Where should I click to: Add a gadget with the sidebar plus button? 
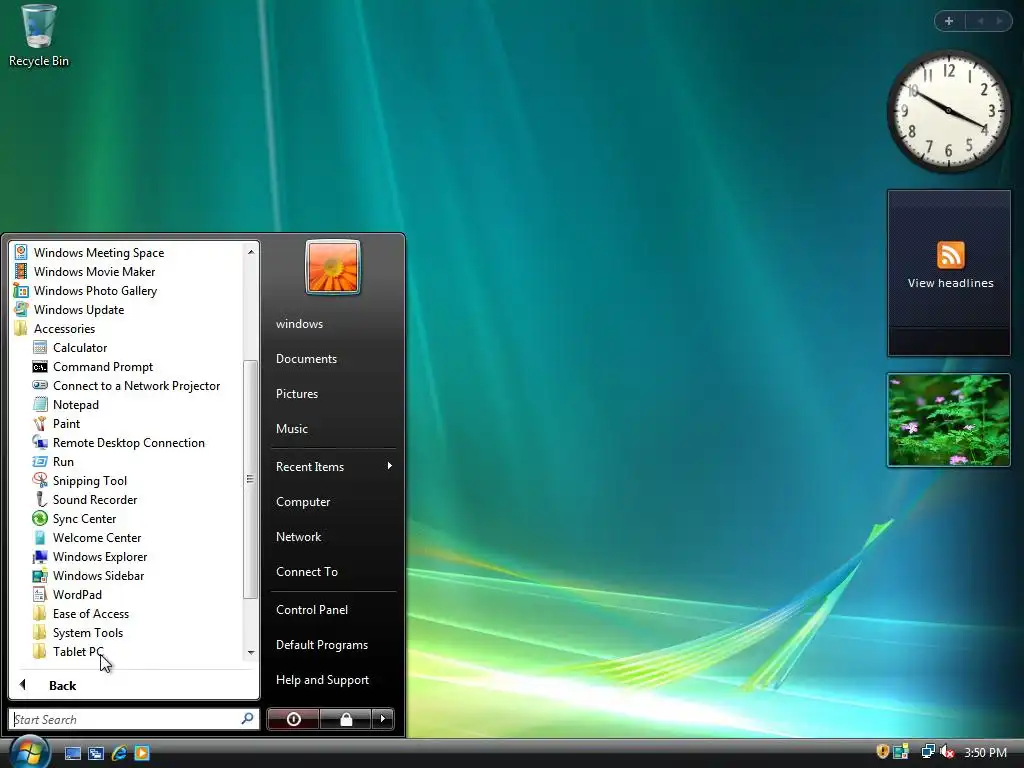pos(949,21)
